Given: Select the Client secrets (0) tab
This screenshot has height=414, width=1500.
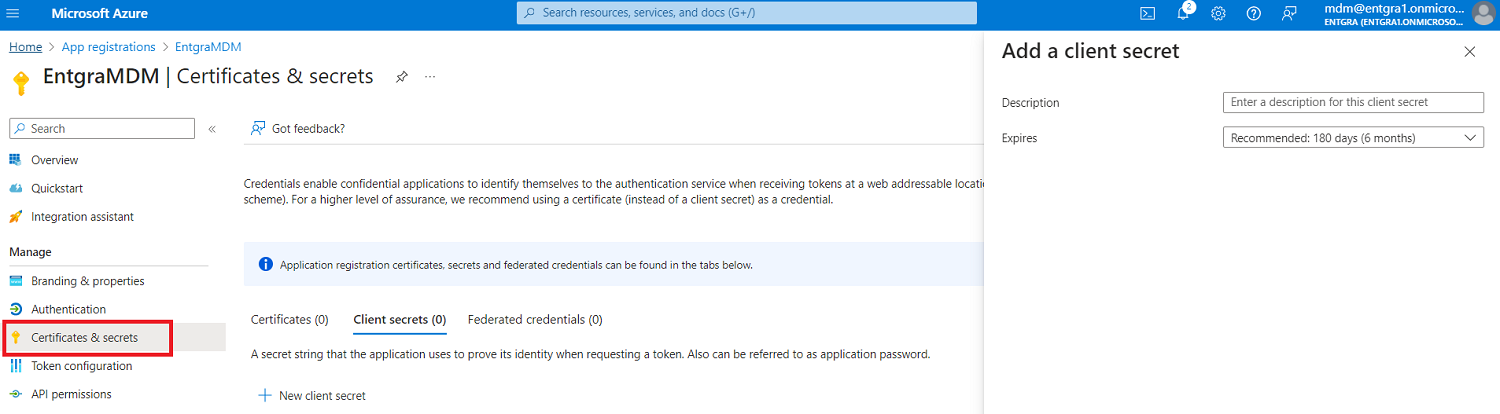Looking at the screenshot, I should click(x=400, y=320).
